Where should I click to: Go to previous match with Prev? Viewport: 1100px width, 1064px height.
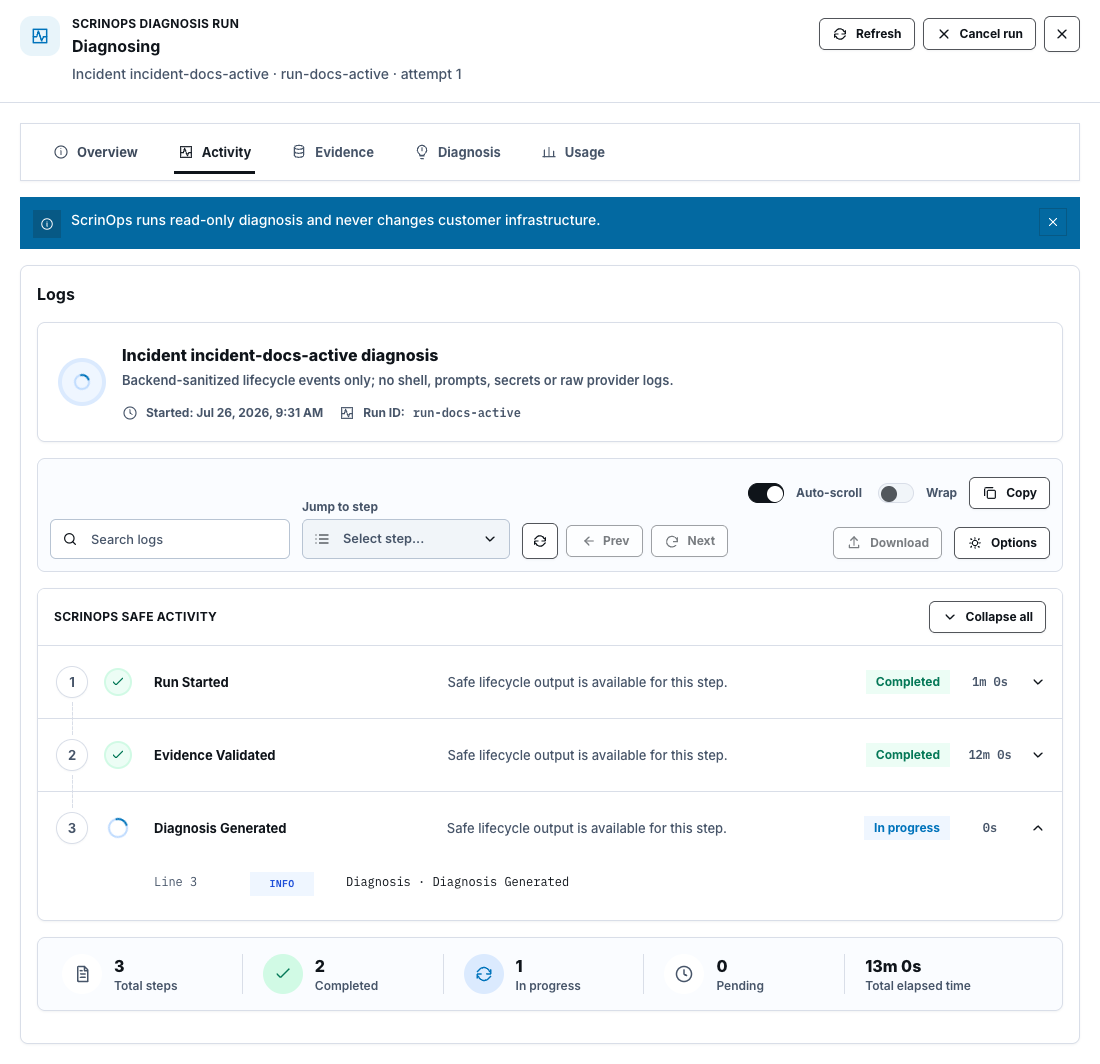[x=604, y=541]
